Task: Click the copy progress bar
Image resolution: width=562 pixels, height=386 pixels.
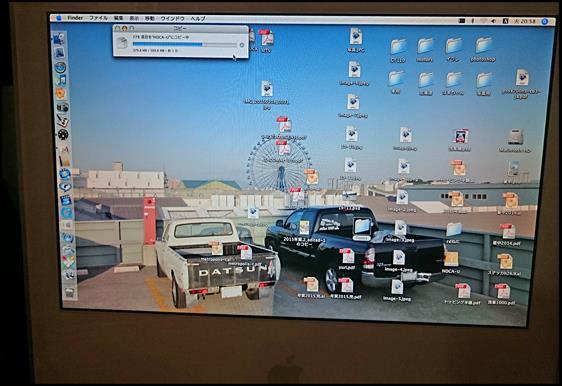Action: click(184, 44)
